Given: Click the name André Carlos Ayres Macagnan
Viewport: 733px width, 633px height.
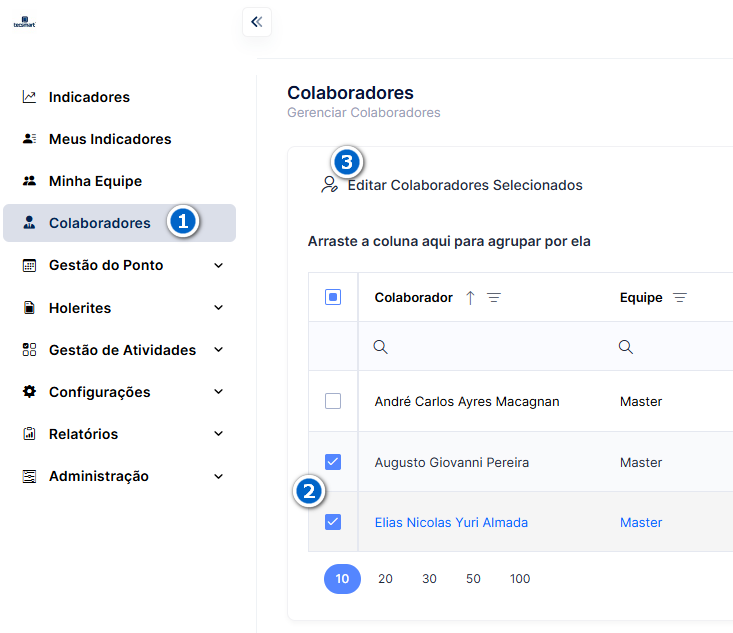Looking at the screenshot, I should coord(467,401).
